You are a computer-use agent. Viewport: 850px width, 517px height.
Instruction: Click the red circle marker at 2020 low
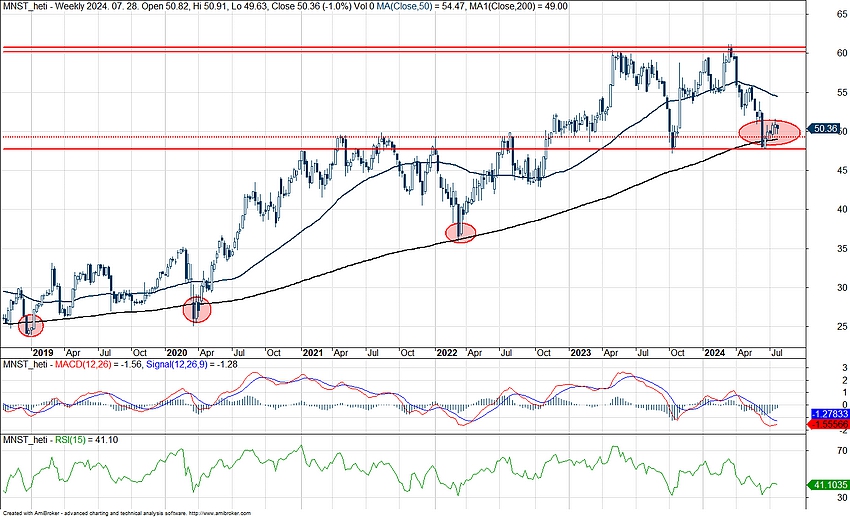[197, 310]
